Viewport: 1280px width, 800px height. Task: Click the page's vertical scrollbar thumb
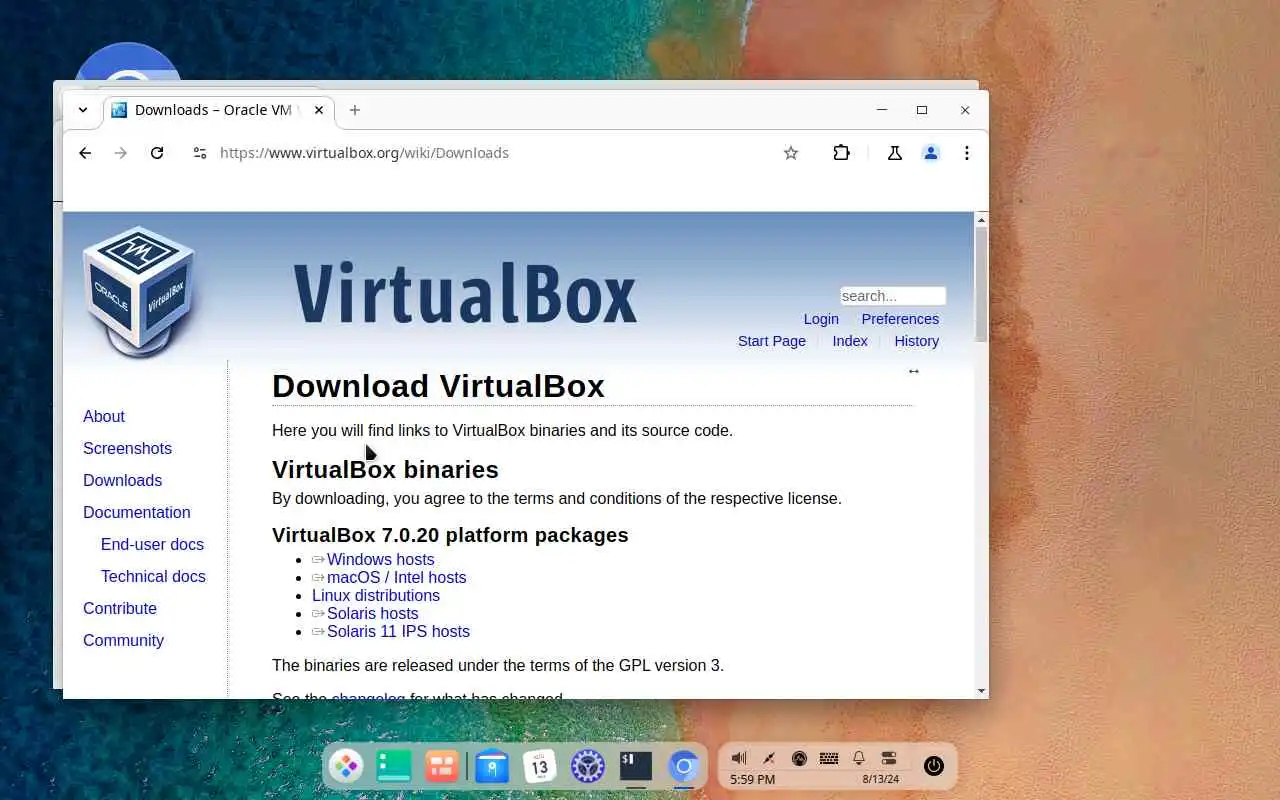(981, 284)
